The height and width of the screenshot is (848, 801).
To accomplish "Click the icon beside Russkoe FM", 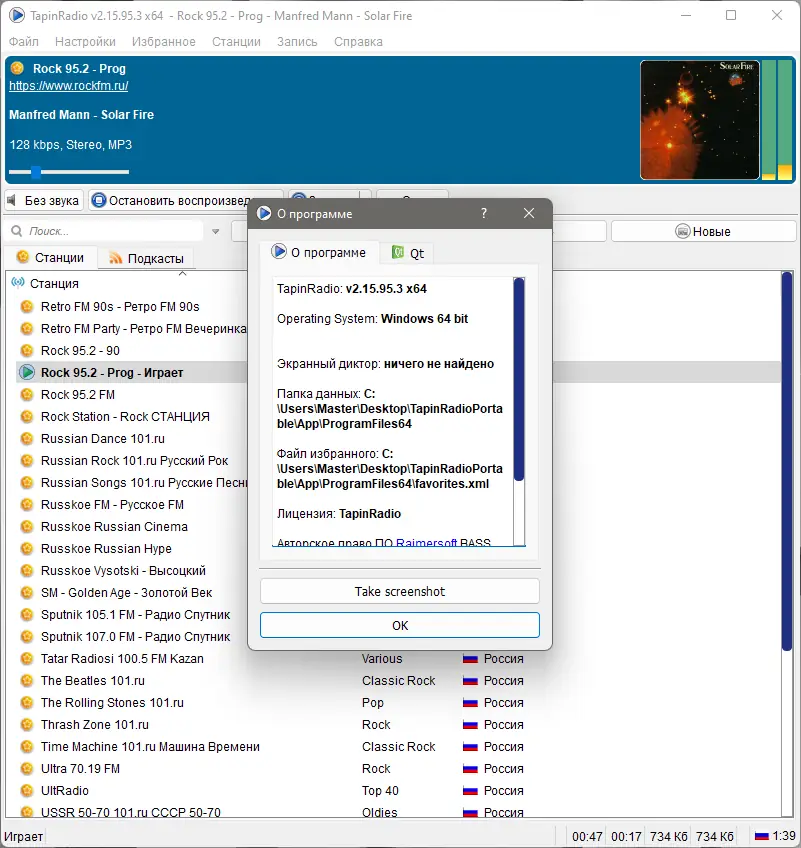I will click(x=27, y=505).
